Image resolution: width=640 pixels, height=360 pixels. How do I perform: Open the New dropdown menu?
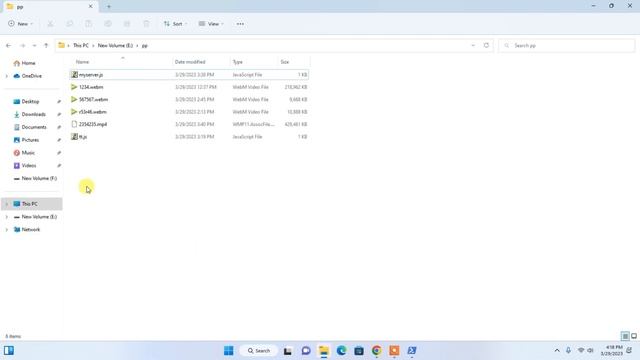coord(20,24)
